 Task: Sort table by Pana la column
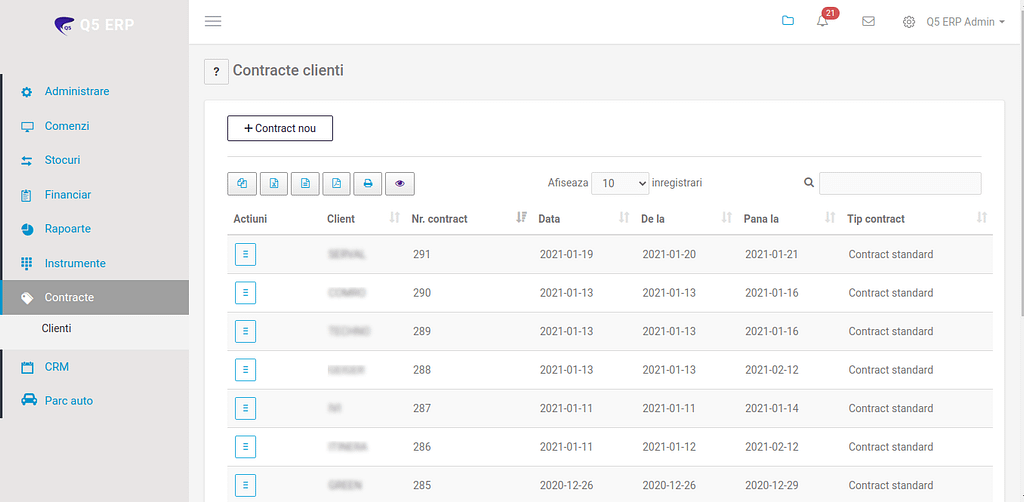click(x=789, y=219)
